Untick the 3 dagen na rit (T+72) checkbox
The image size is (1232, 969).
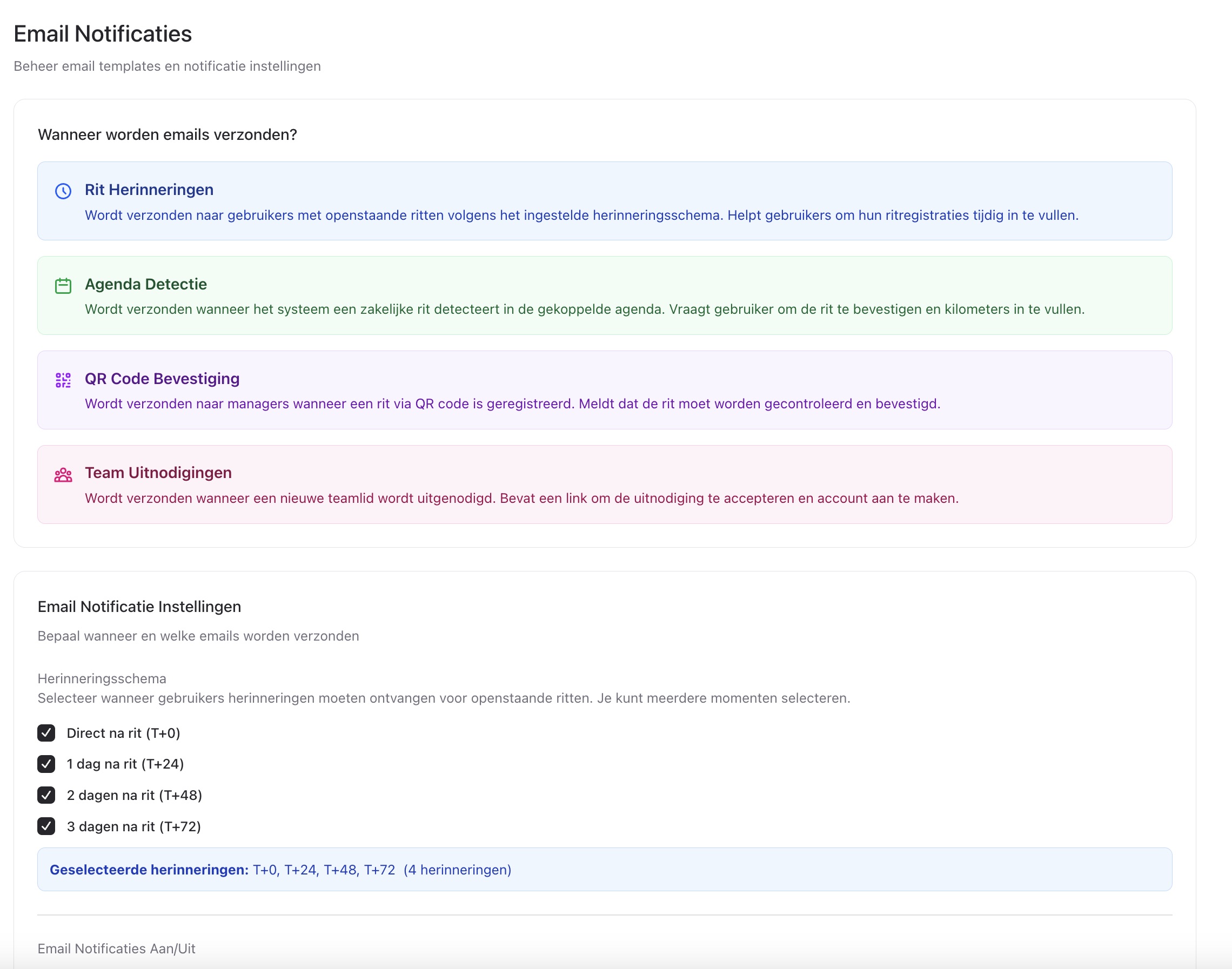coord(46,826)
